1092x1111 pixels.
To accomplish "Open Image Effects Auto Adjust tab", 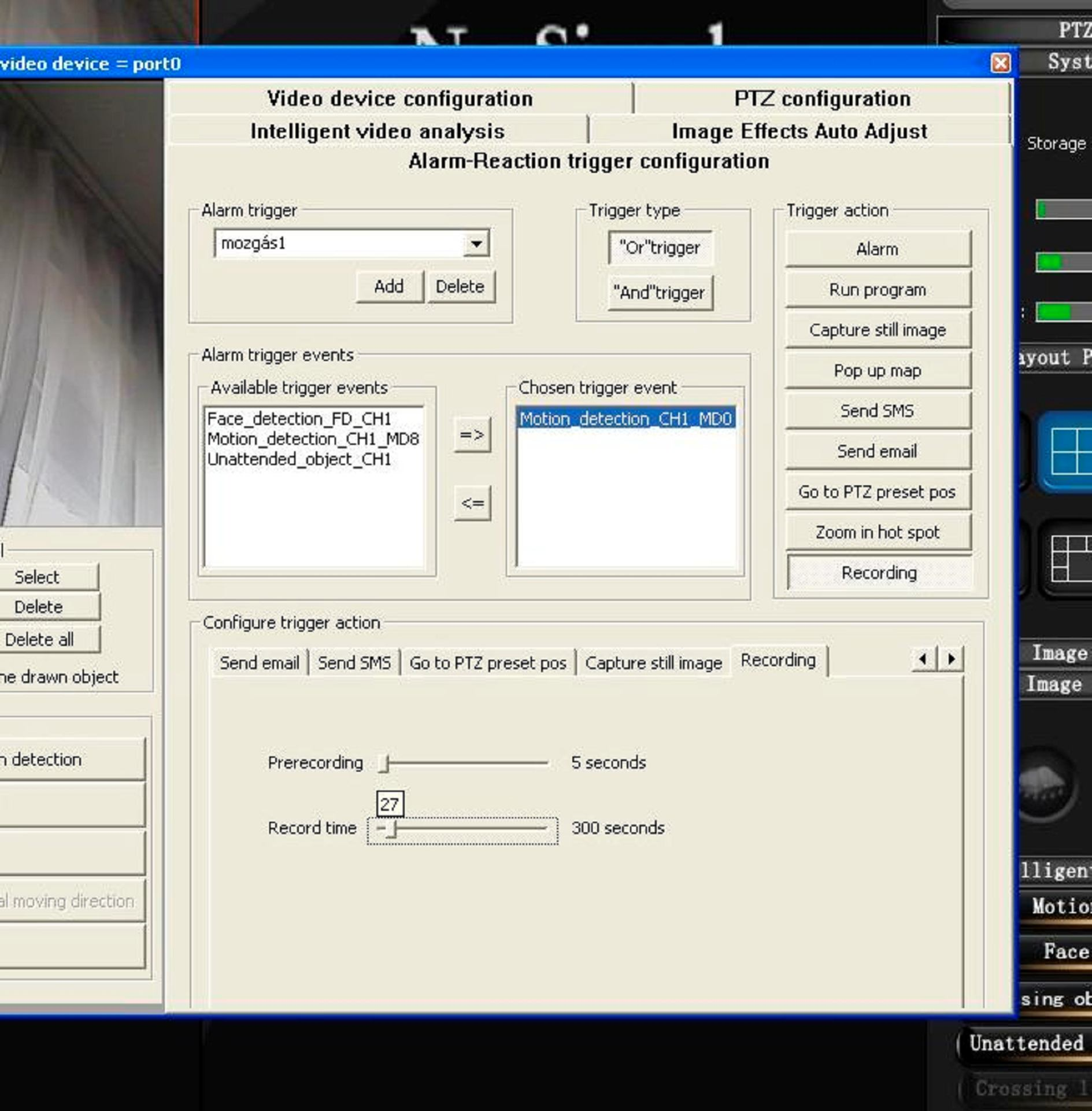I will [x=799, y=131].
